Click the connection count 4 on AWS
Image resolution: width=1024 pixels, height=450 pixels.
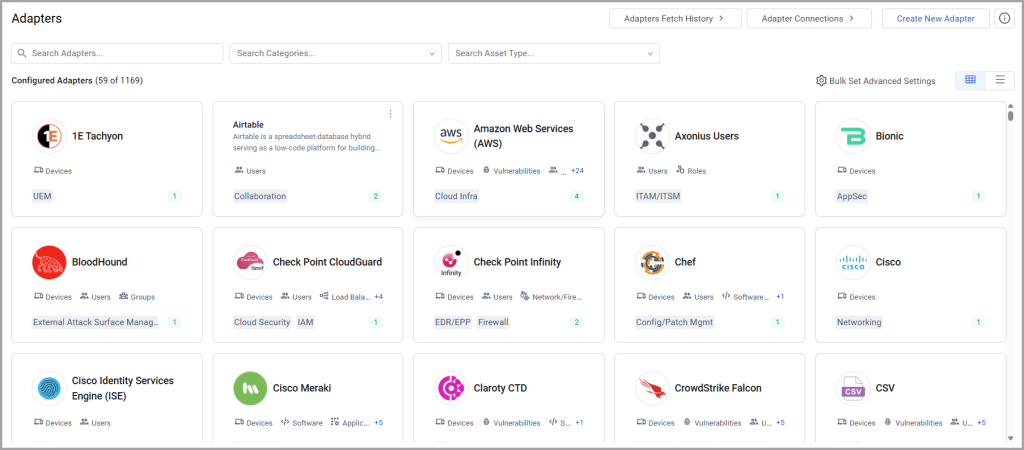click(576, 196)
